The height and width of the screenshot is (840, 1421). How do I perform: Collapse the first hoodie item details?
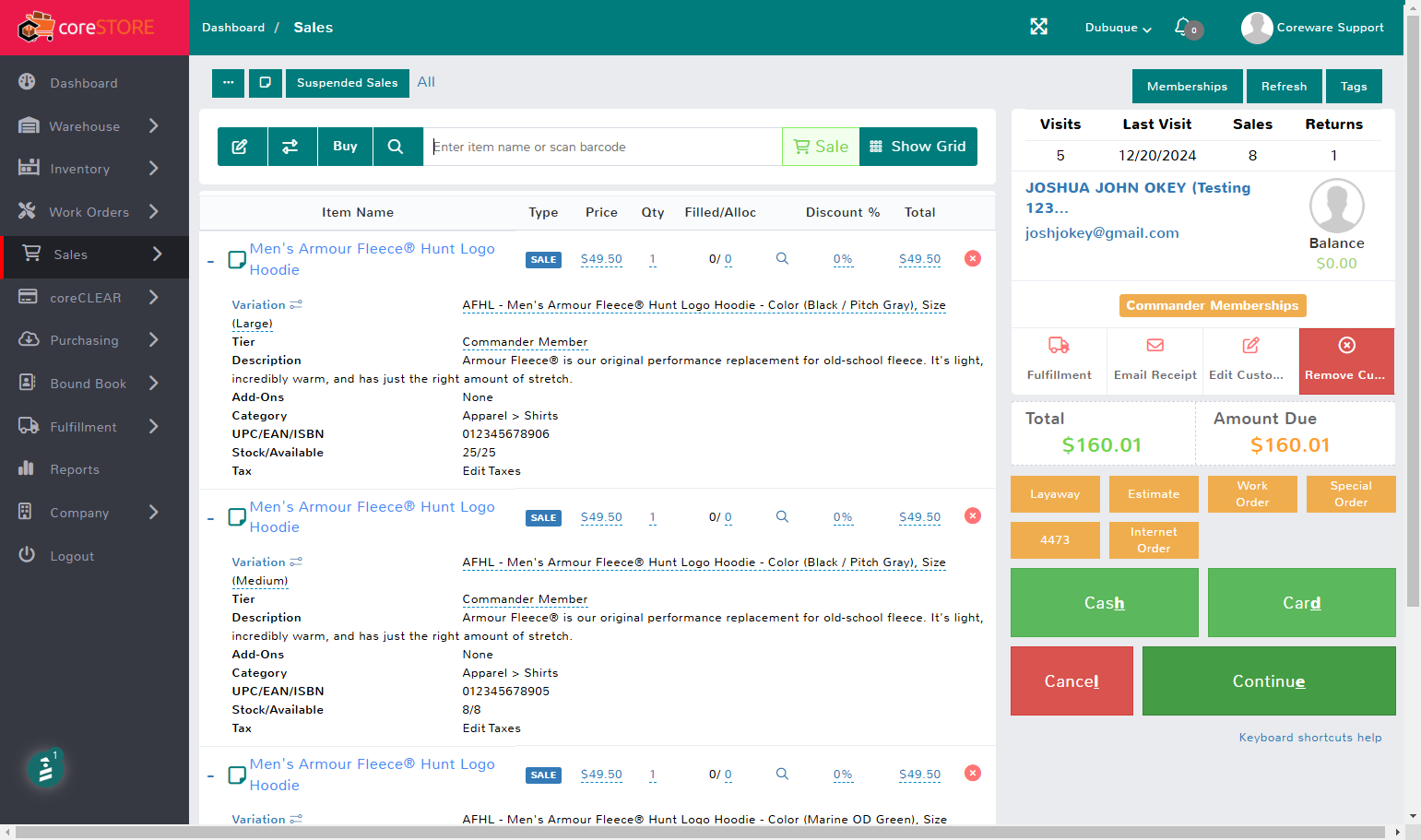(210, 262)
